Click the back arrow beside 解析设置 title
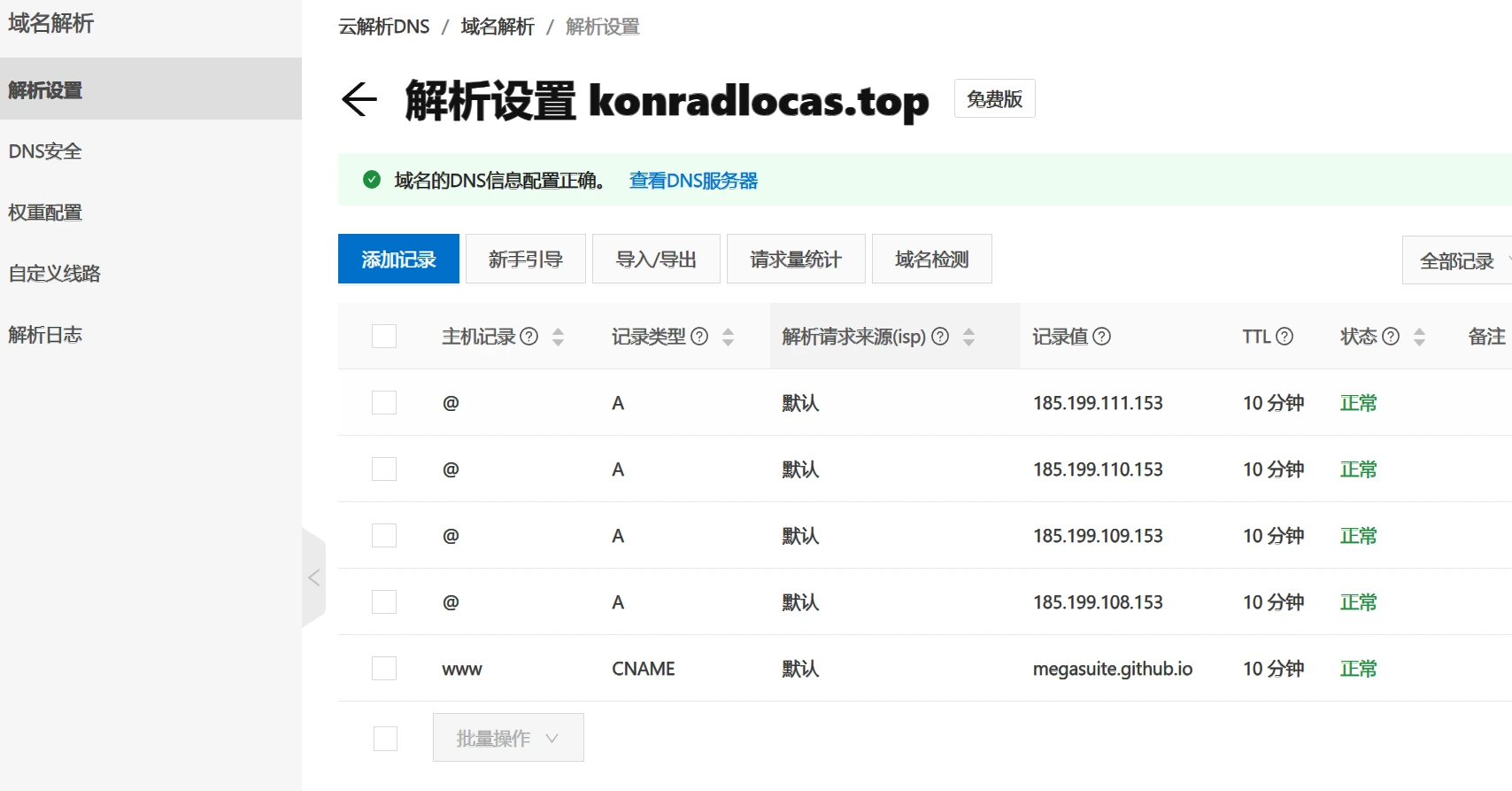The width and height of the screenshot is (1512, 791). 359,99
